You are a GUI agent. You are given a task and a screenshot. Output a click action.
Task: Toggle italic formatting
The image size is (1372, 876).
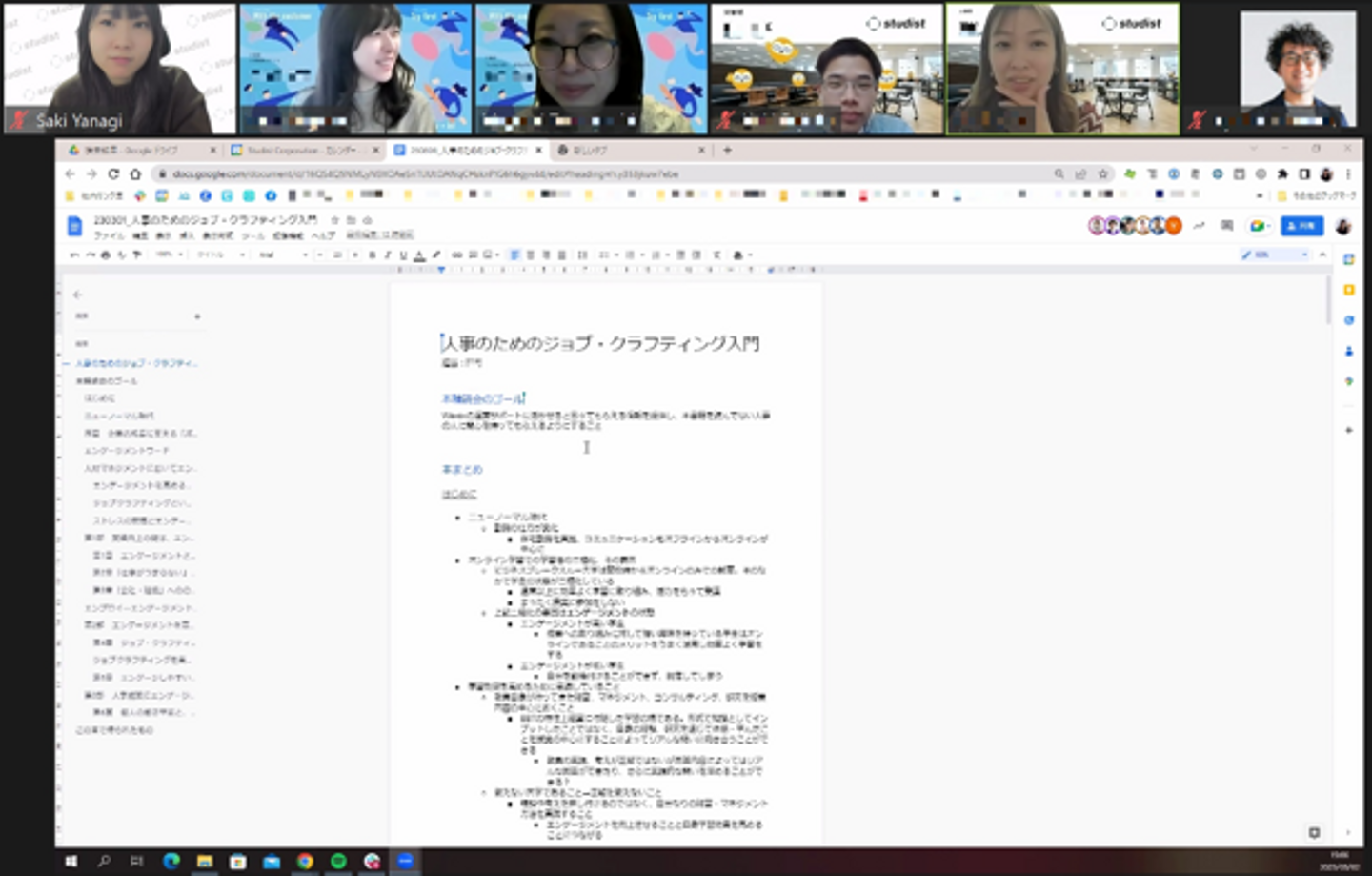pos(387,255)
